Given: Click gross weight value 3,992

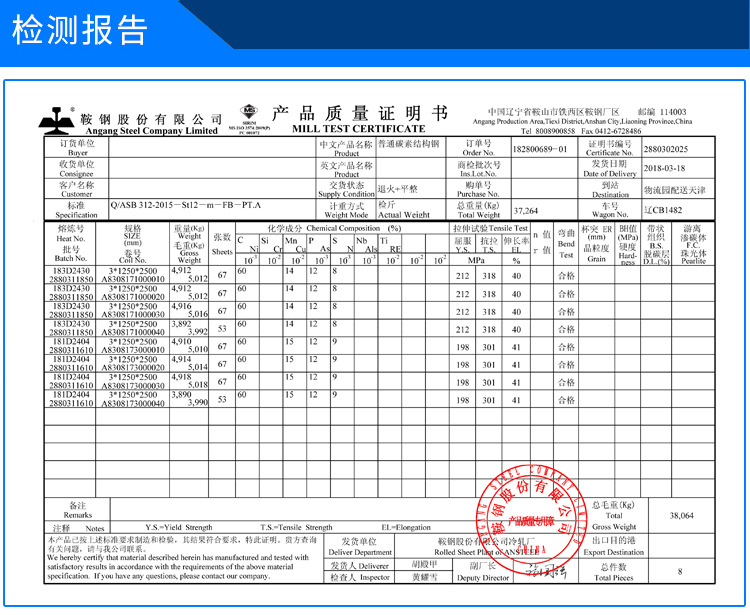Looking at the screenshot, I should click(x=198, y=331).
